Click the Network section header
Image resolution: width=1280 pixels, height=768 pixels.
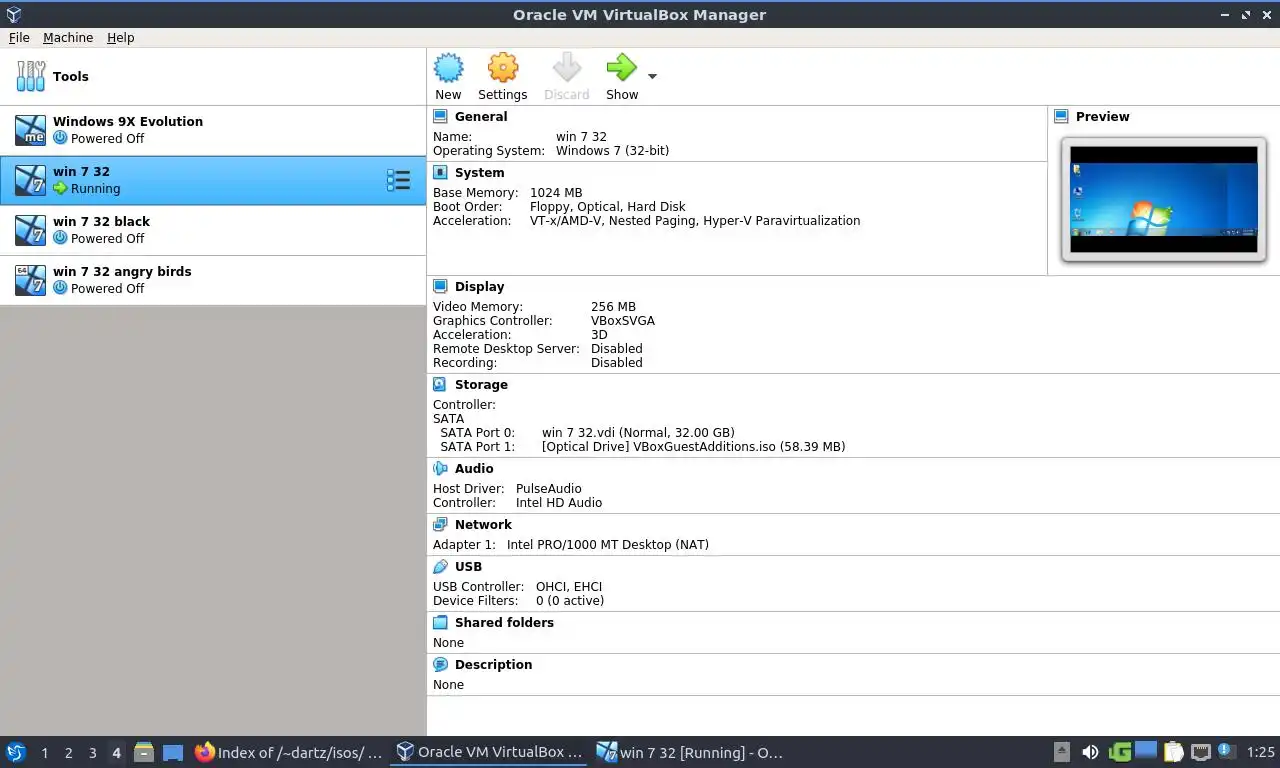coord(483,524)
